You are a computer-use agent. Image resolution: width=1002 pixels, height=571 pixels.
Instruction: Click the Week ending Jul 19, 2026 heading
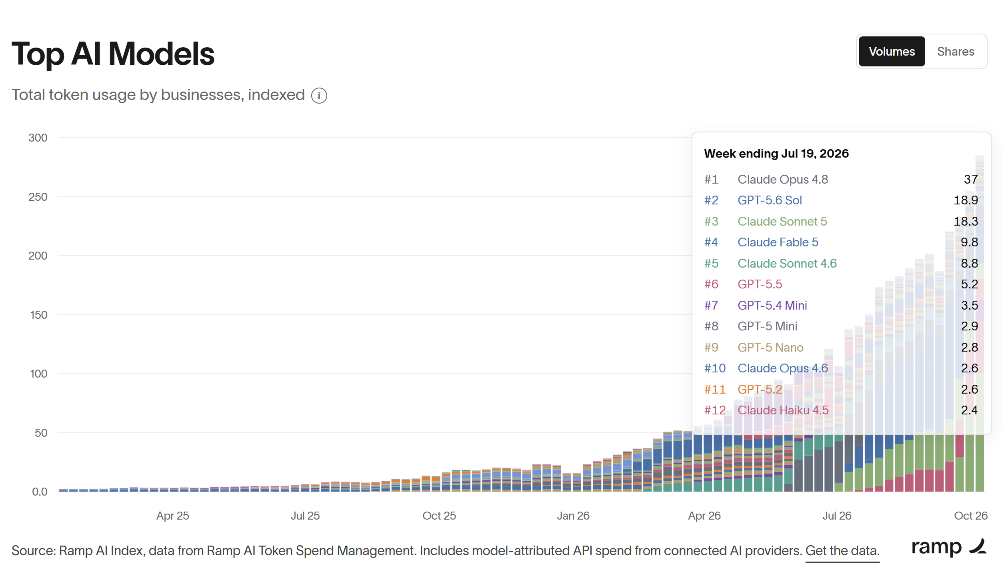click(776, 153)
